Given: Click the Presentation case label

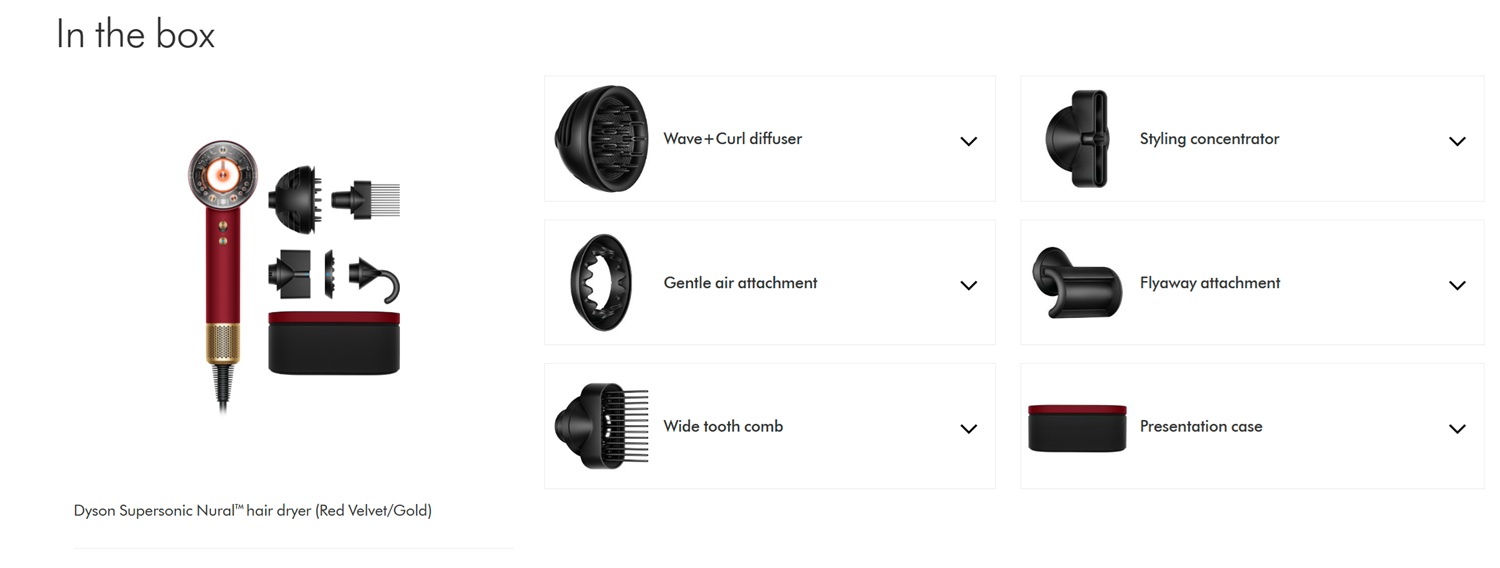Looking at the screenshot, I should (x=1201, y=426).
